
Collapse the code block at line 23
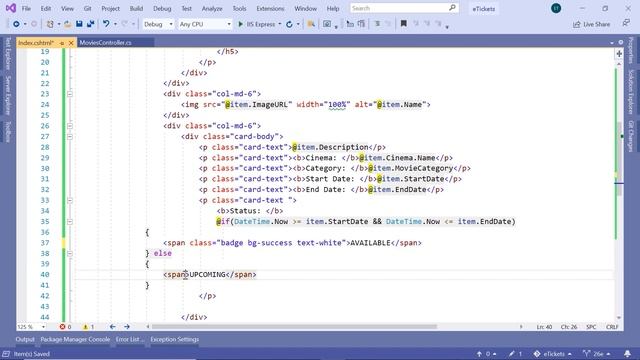[70, 94]
